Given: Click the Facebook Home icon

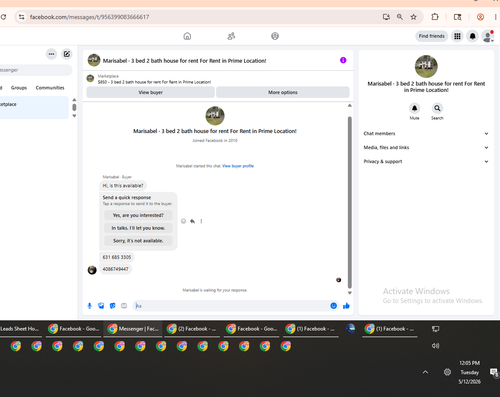Looking at the screenshot, I should (187, 36).
